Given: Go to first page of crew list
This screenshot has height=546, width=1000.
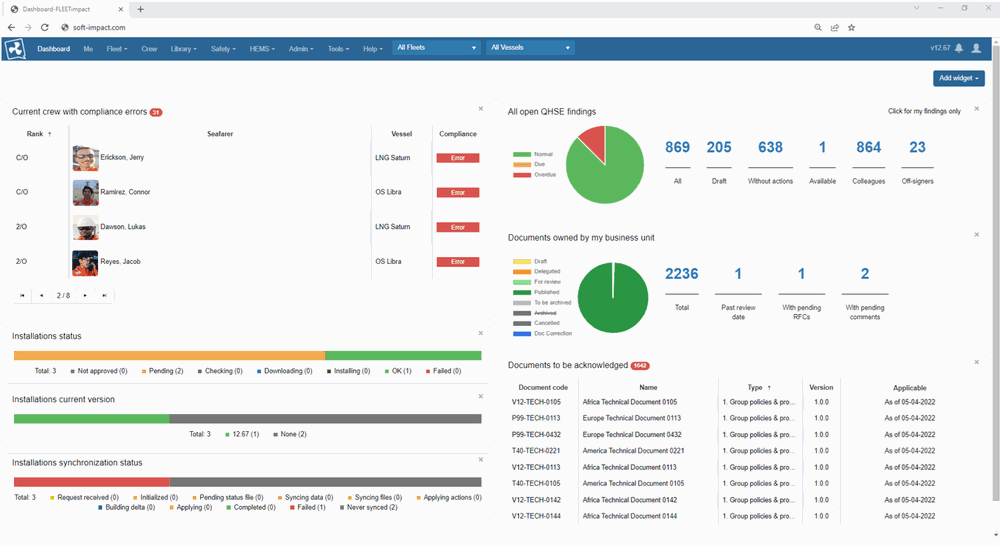Looking at the screenshot, I should (x=22, y=295).
